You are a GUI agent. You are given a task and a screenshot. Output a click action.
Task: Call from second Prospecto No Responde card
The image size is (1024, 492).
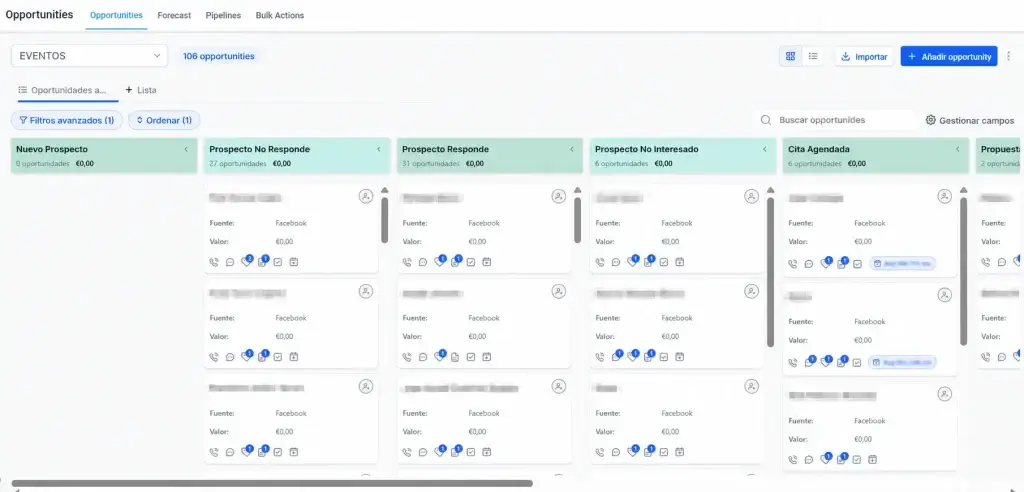point(214,357)
